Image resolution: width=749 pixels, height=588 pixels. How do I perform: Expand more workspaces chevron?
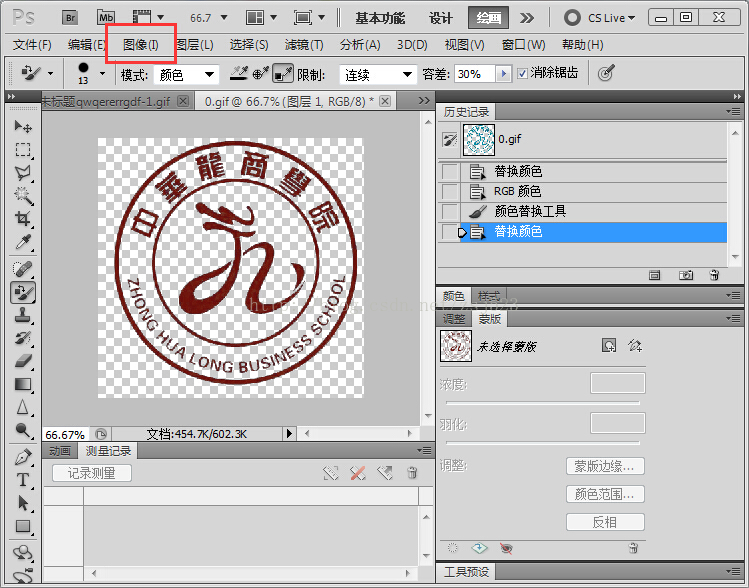pyautogui.click(x=527, y=18)
